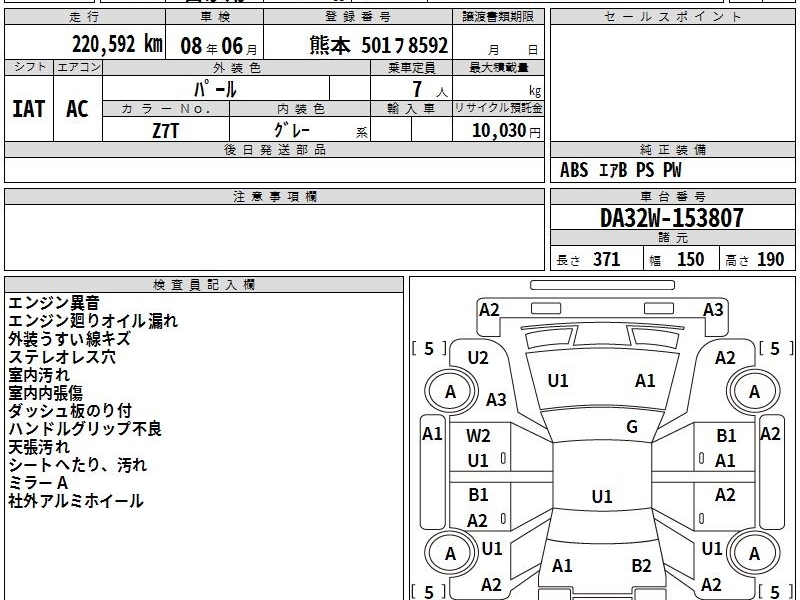Viewport: 800px width, 600px height.
Task: Click the interior color グレー
Action: [x=292, y=130]
